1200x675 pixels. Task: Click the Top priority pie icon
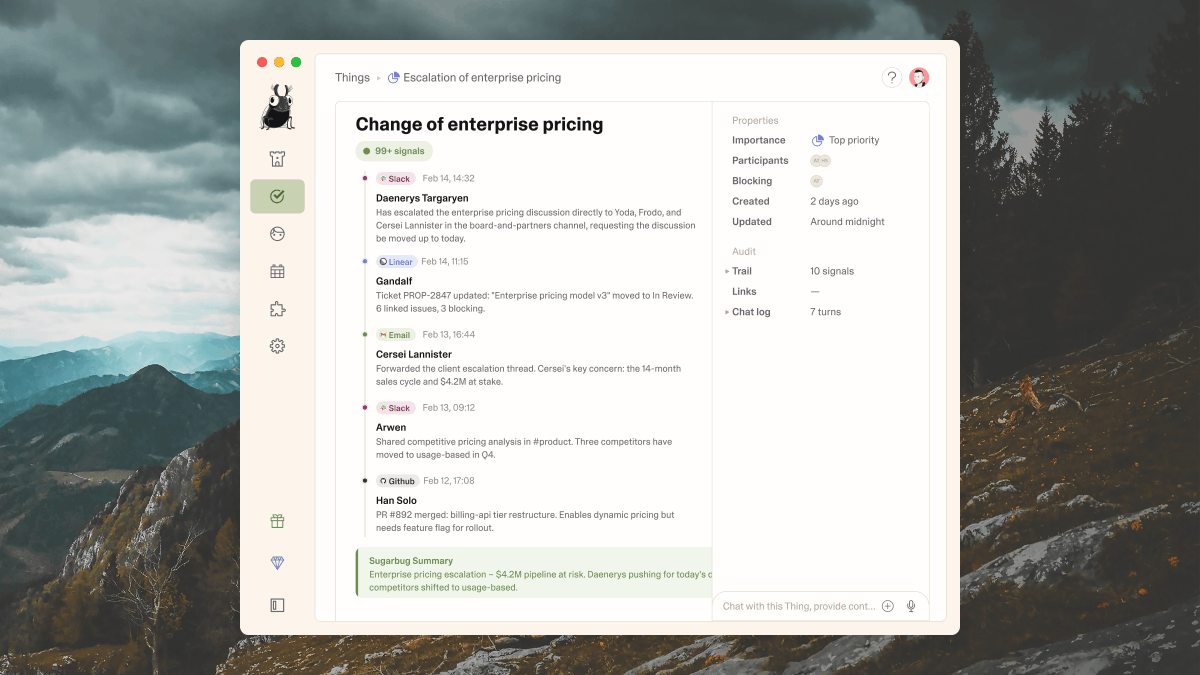tap(817, 141)
